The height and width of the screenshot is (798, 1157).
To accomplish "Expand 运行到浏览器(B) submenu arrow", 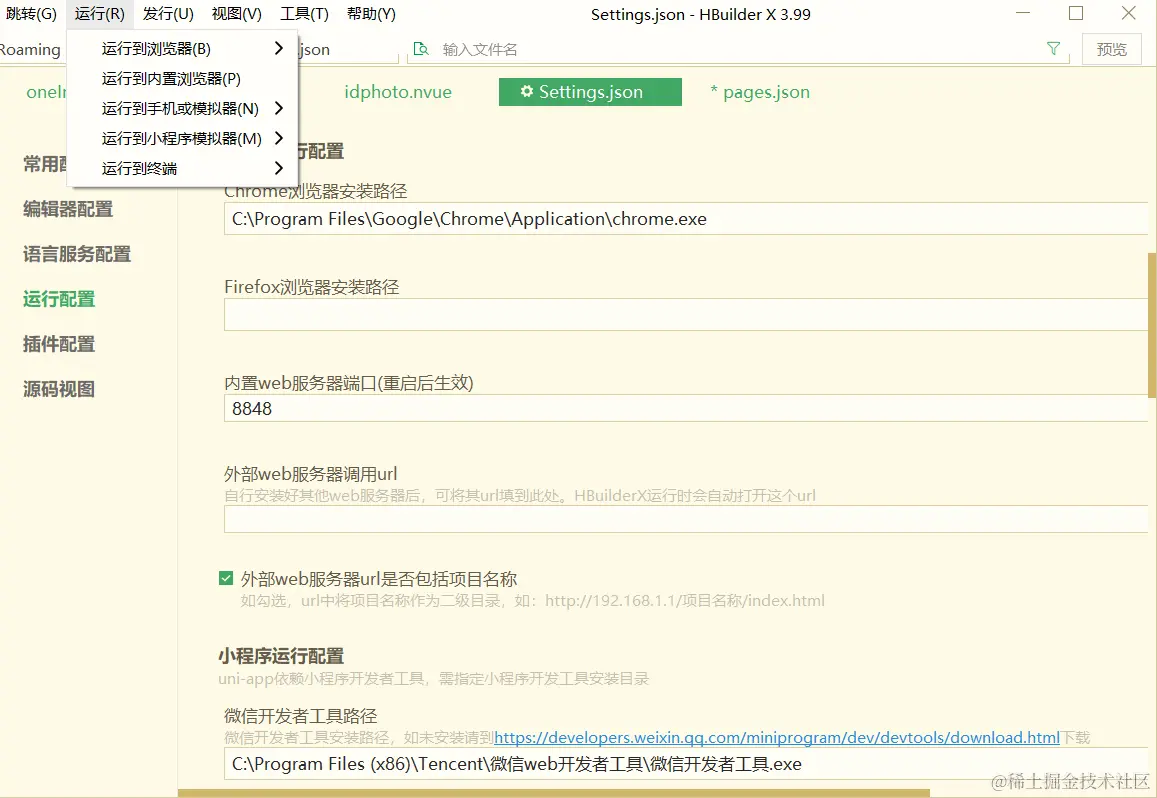I will click(x=278, y=48).
